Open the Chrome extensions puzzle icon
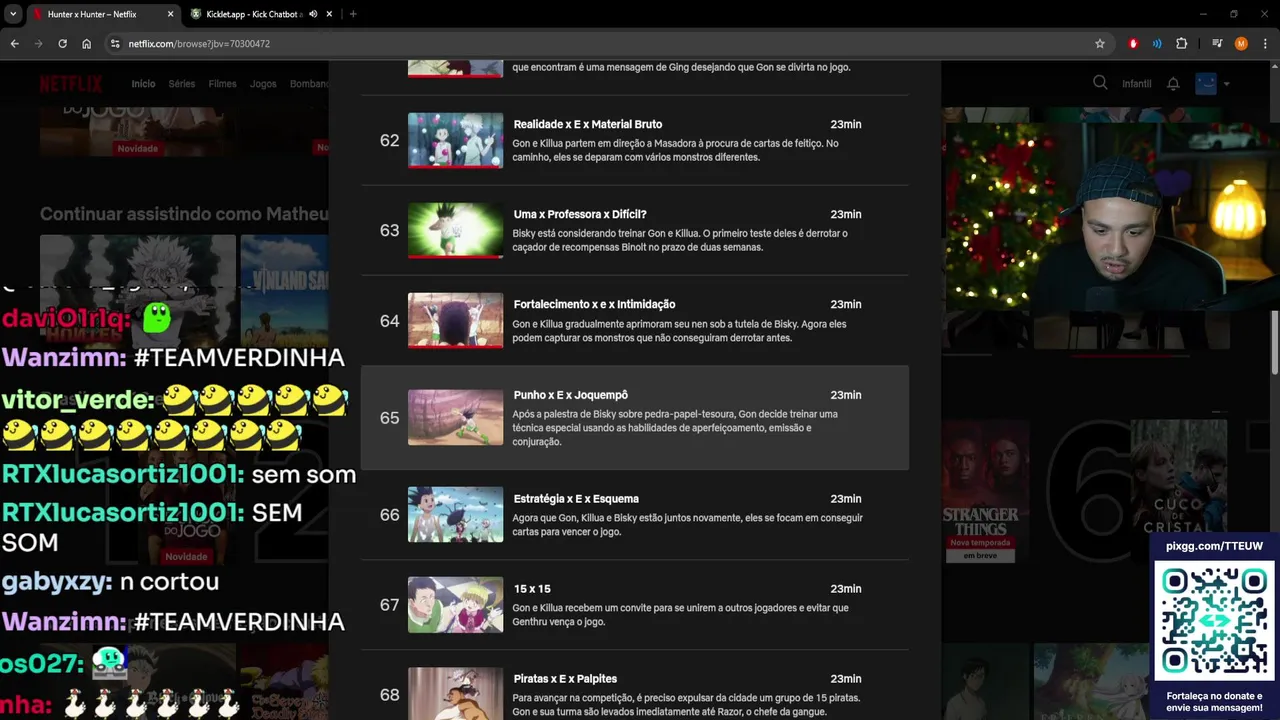The image size is (1280, 720). click(x=1181, y=44)
